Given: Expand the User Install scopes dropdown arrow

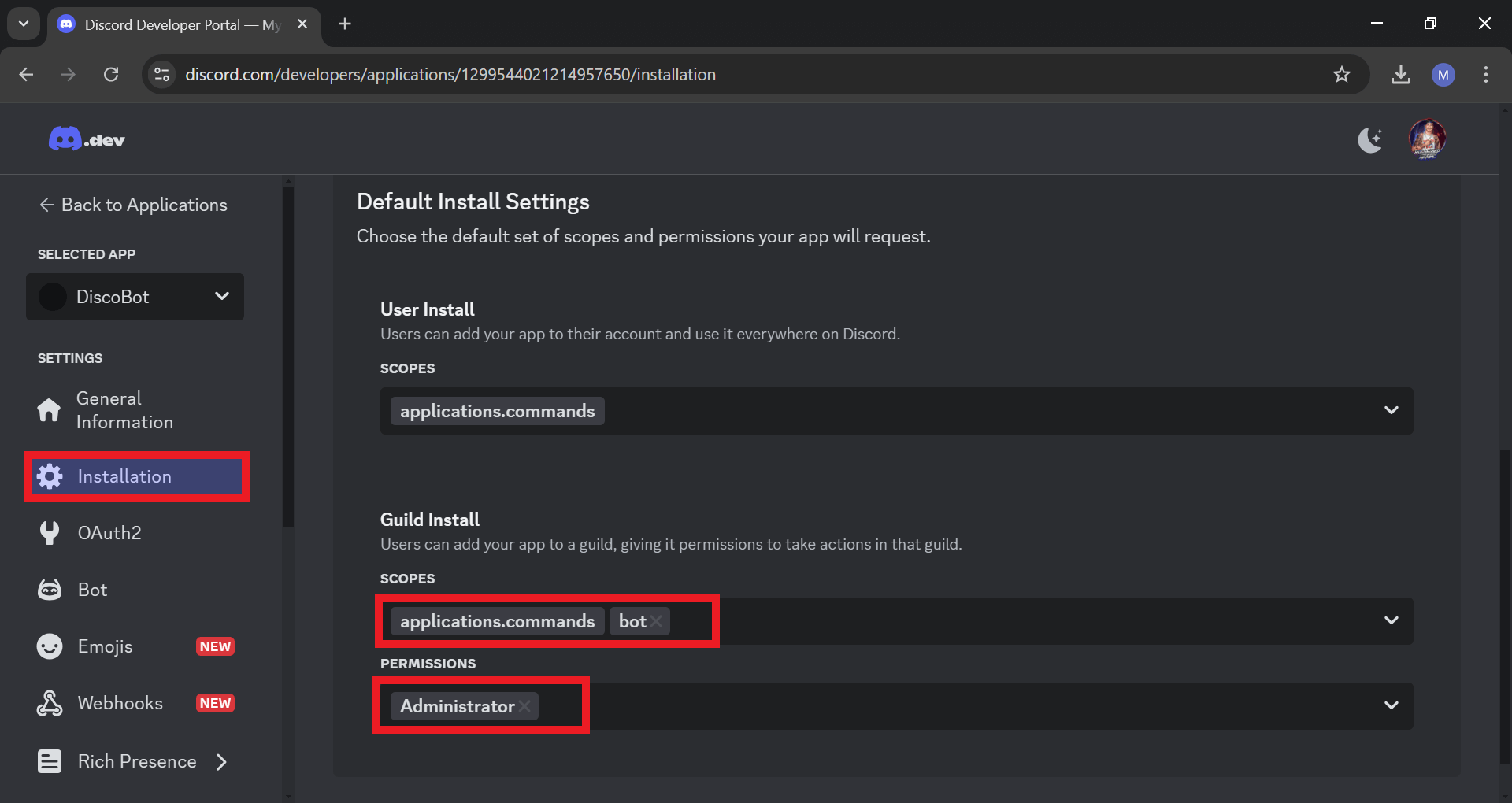Looking at the screenshot, I should coord(1392,410).
